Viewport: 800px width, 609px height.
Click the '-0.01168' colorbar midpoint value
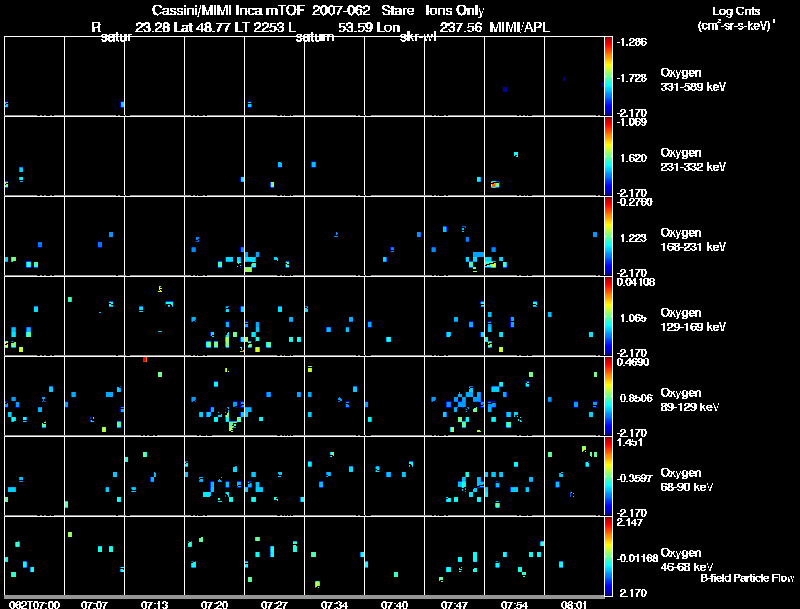[637, 558]
